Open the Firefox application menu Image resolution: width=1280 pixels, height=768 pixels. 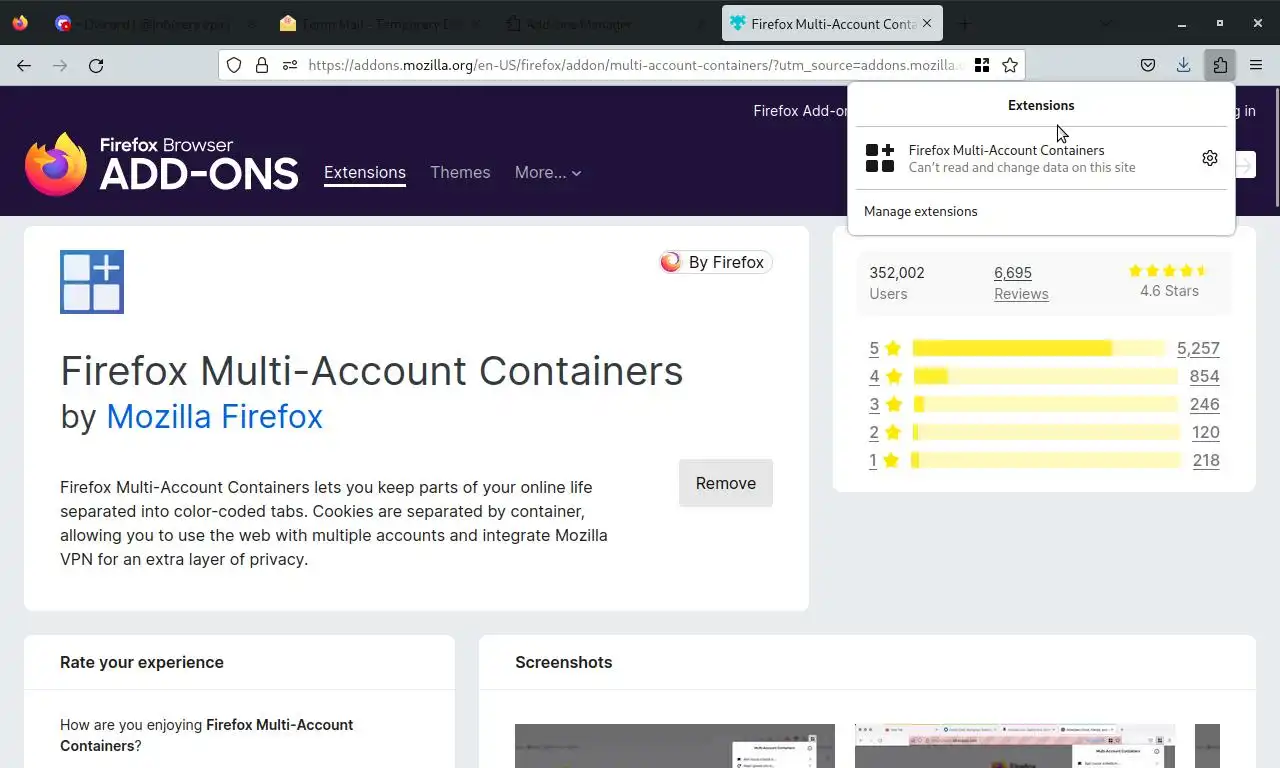[x=1256, y=66]
